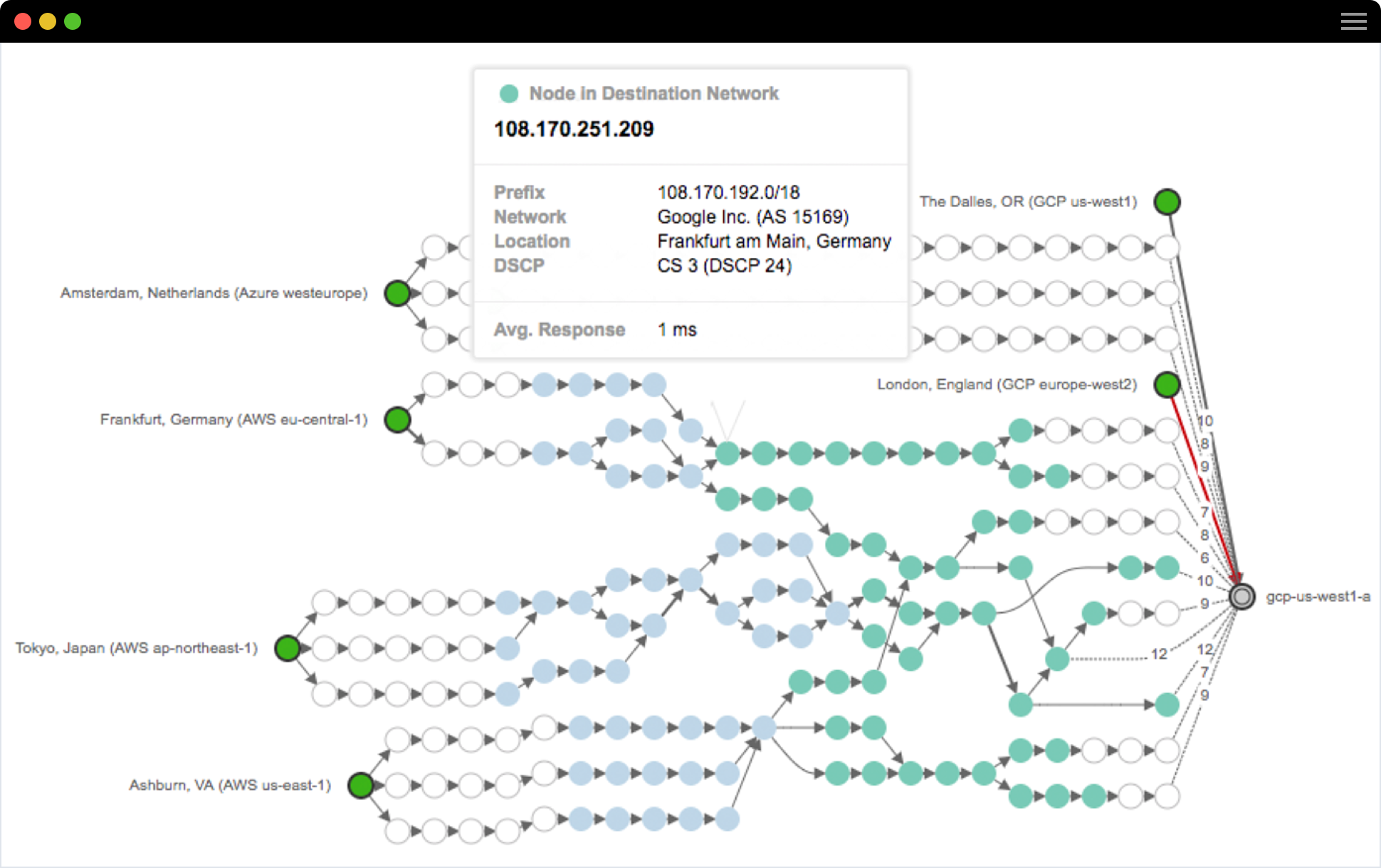
Task: Click the Frankfurt, Germany (AWS eu-central-1) label
Action: (233, 420)
